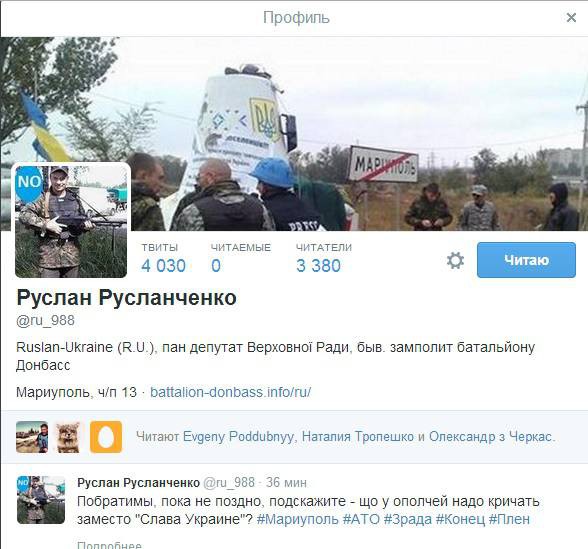Click the small tweet author avatar
Screen dimensions: 588x549
point(41,500)
